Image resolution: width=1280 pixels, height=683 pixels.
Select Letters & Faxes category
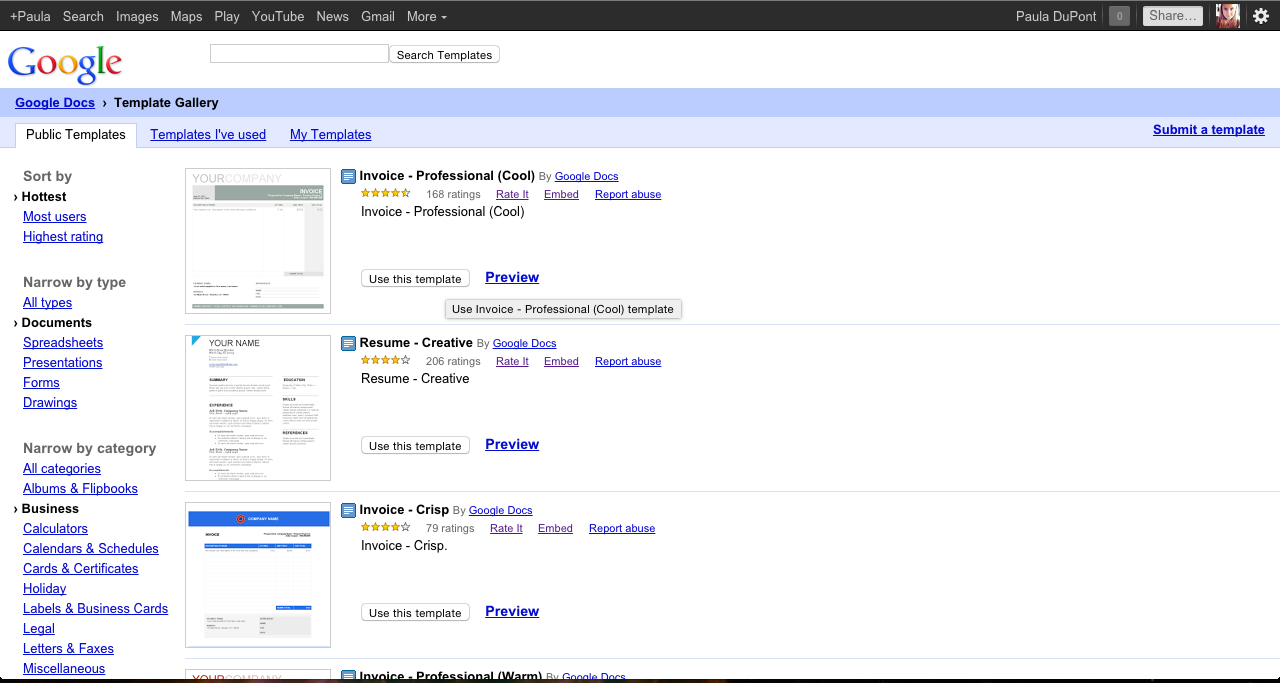click(x=68, y=649)
